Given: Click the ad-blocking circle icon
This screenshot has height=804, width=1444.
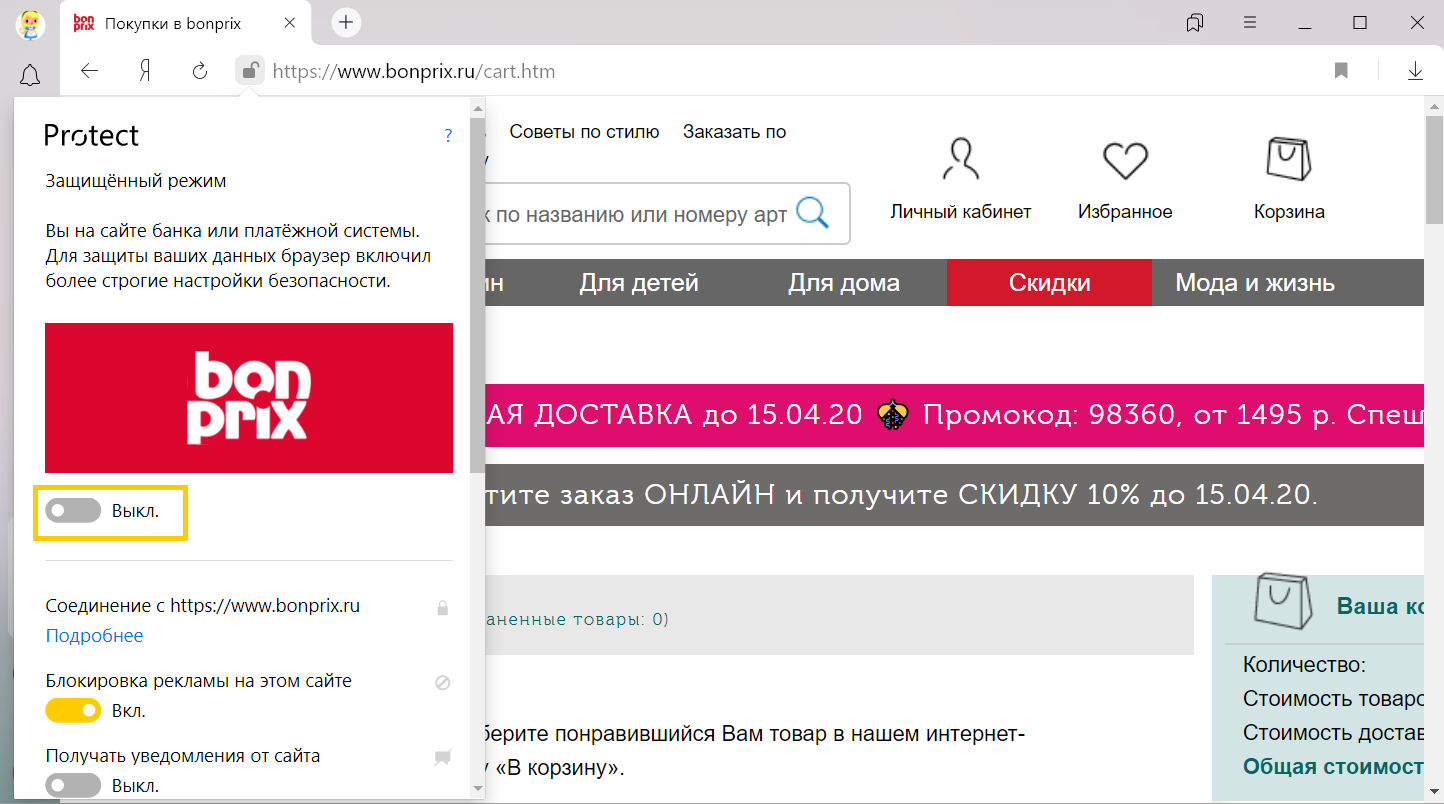Looking at the screenshot, I should 443,683.
